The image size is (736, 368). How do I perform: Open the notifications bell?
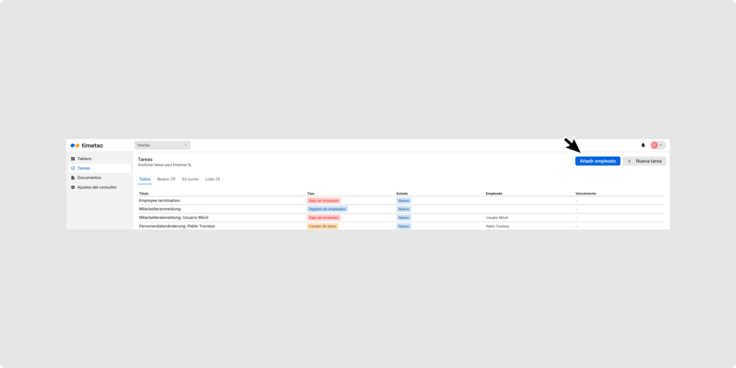tap(643, 146)
